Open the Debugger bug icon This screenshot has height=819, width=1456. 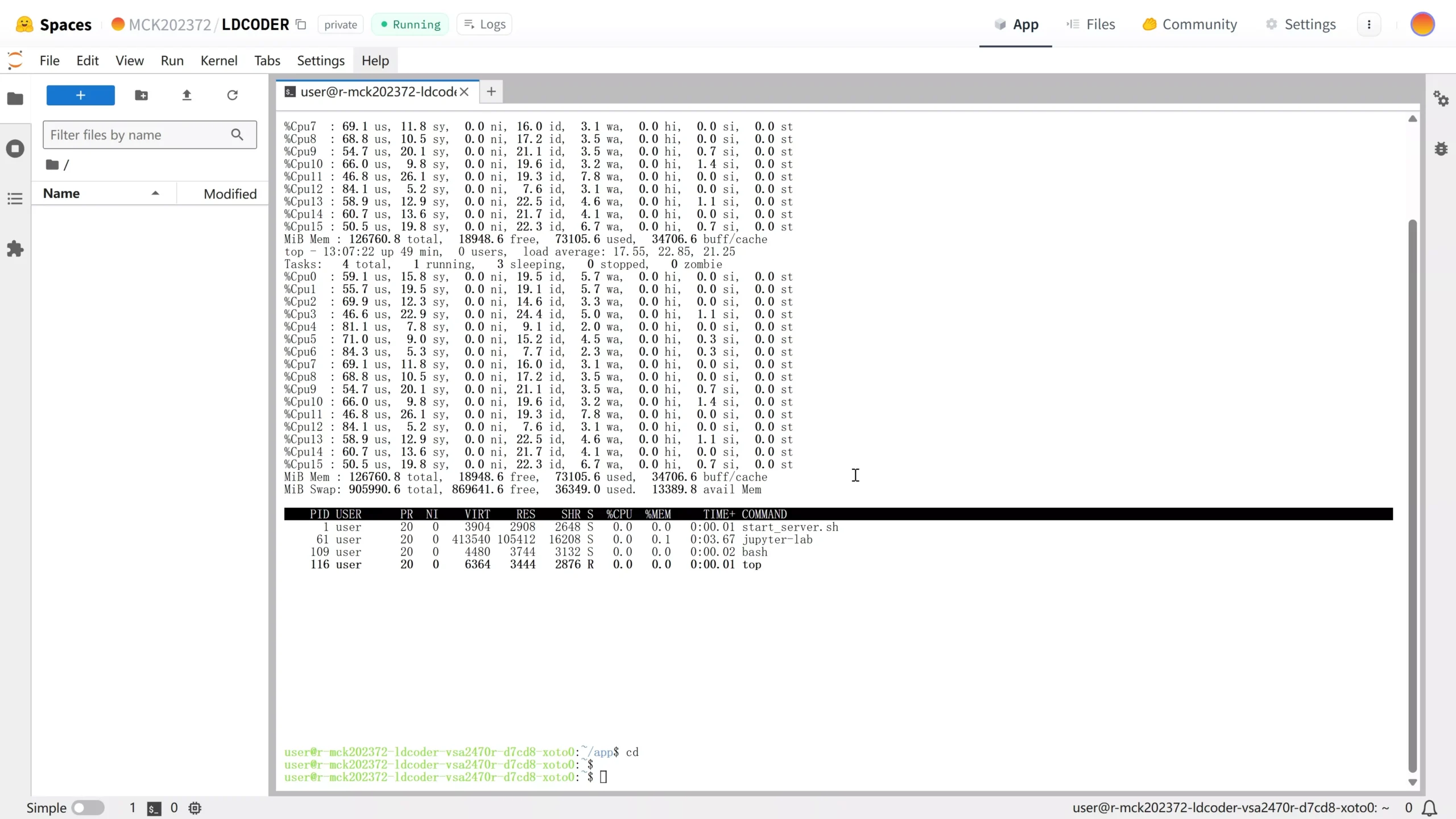1441,148
